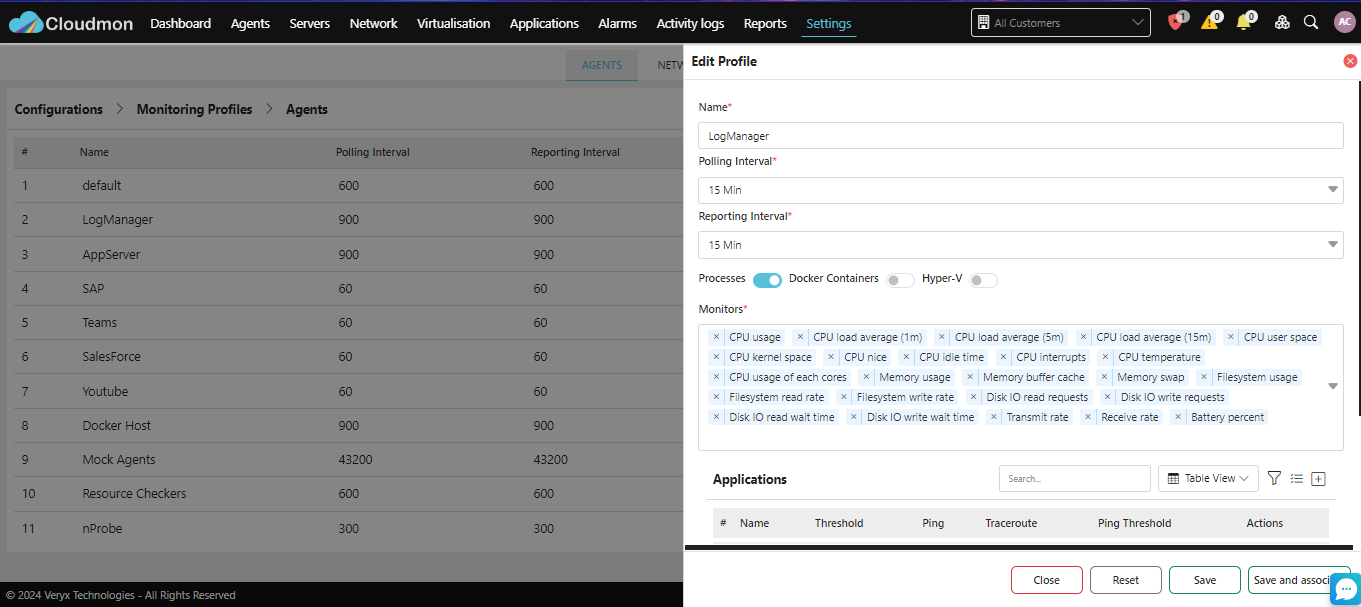Open the critical alerts shield icon
This screenshot has height=607, width=1361.
(1176, 22)
